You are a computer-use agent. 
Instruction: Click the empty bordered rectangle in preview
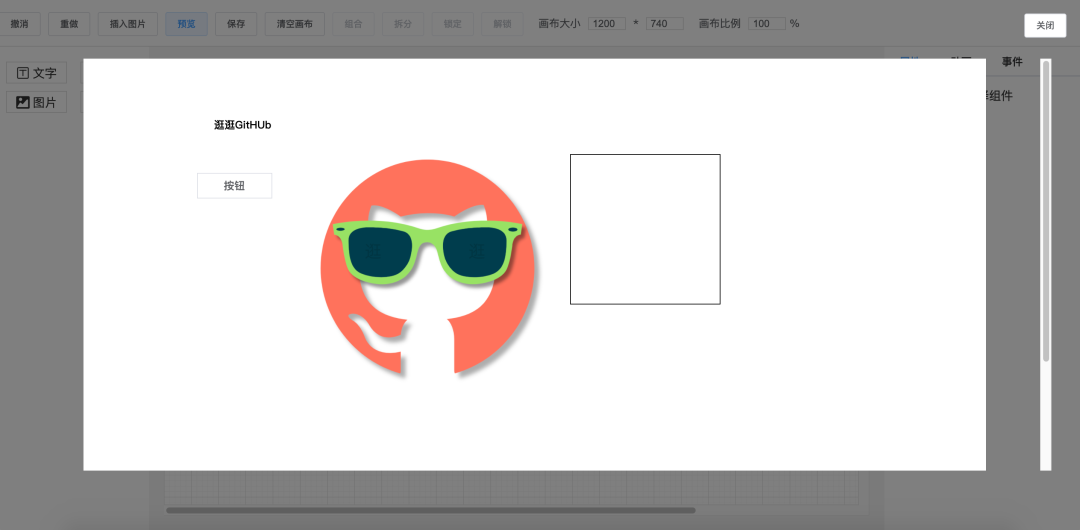645,229
